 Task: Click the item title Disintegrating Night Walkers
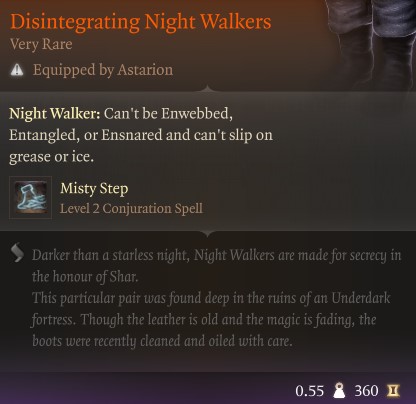pos(141,22)
